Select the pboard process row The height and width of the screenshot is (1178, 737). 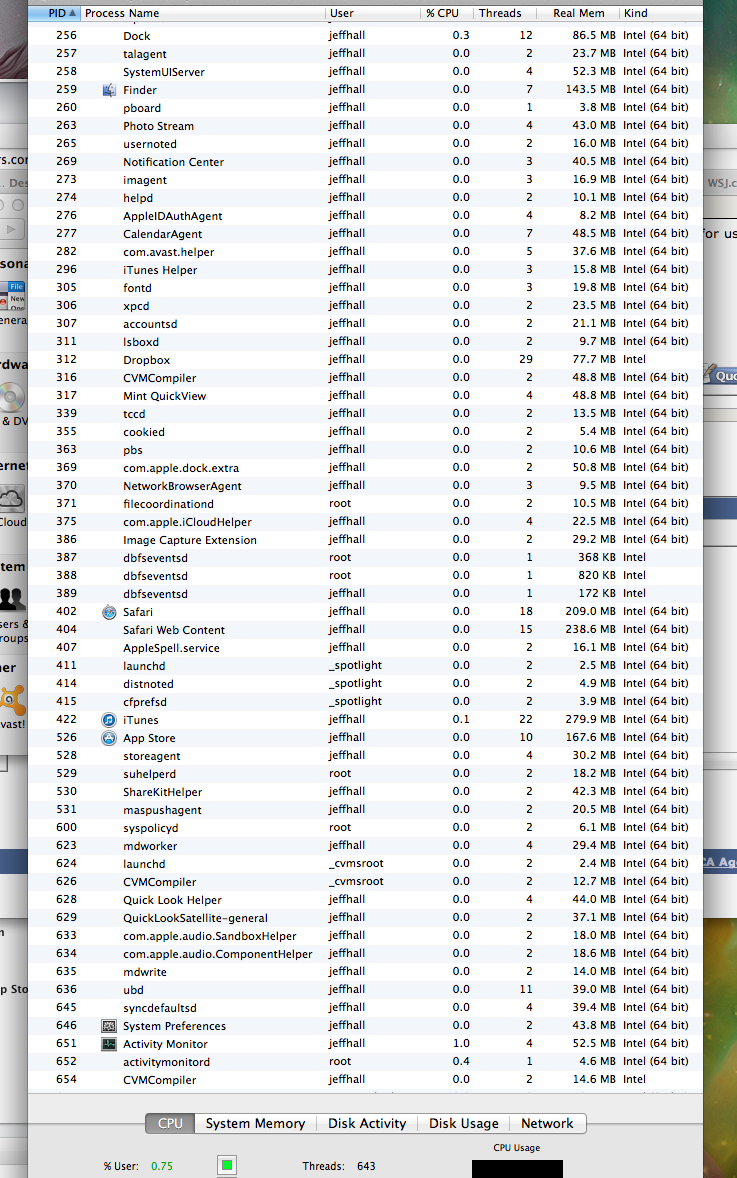(365, 108)
